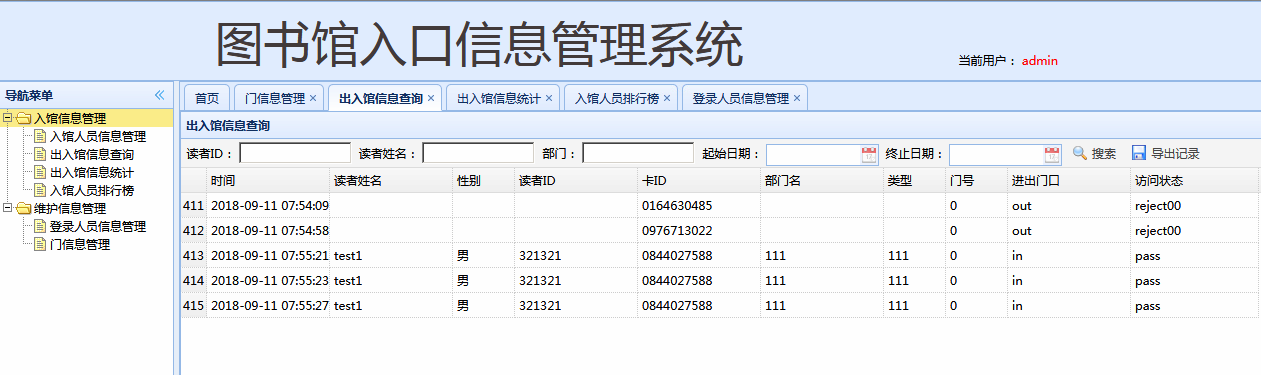Open 入馆人员信息管理 in navigation tree
Screen dimensions: 1261x375
coord(98,137)
